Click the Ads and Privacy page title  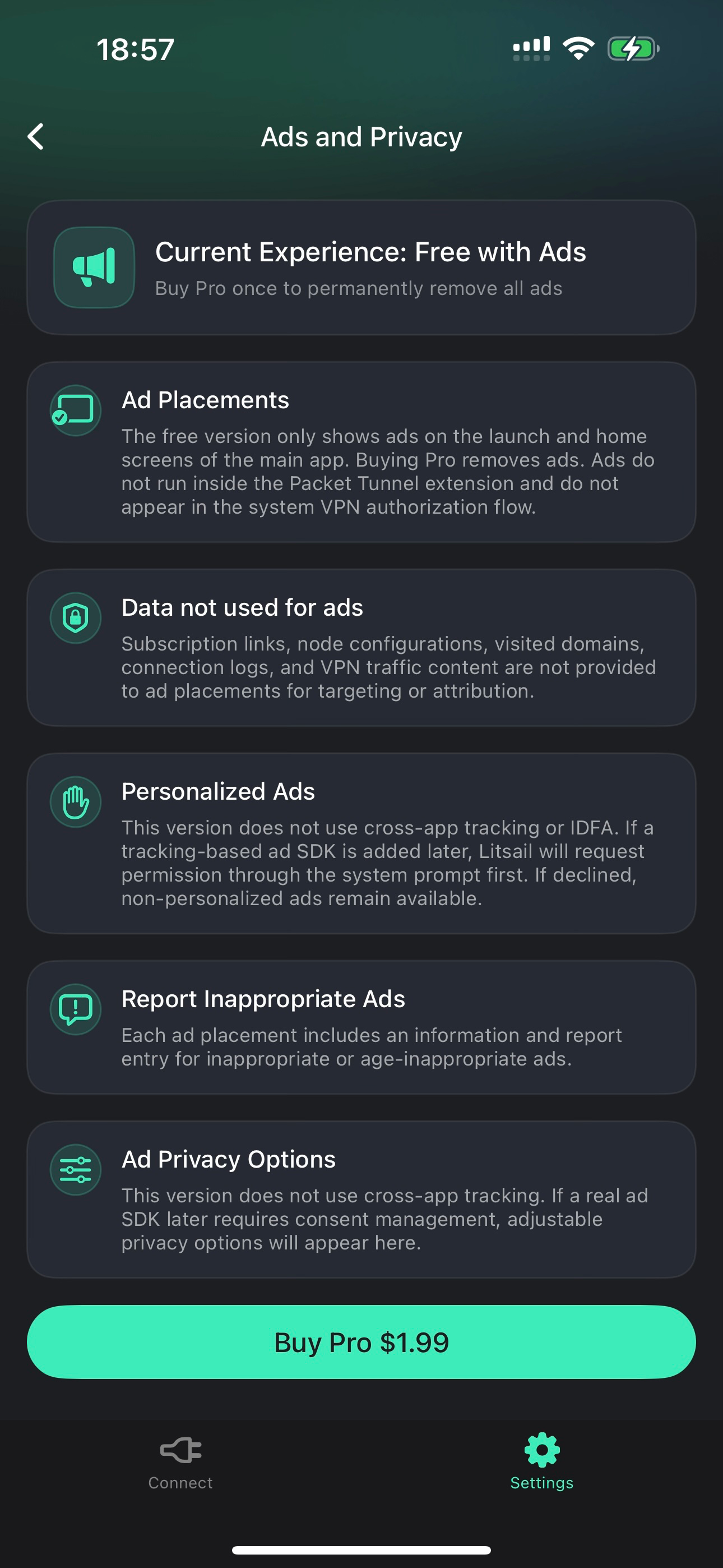tap(361, 137)
